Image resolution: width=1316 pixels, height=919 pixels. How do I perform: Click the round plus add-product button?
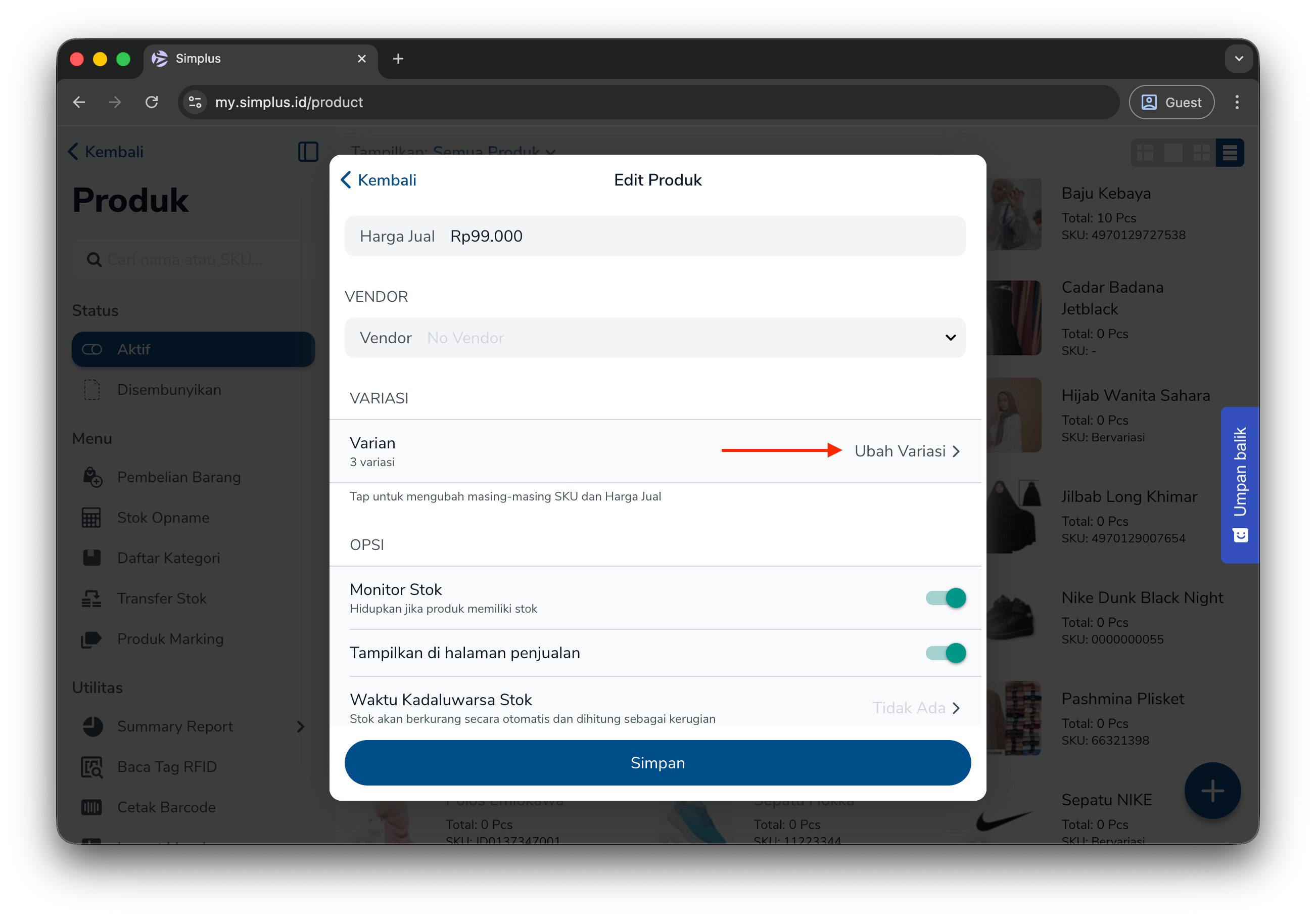tap(1212, 791)
